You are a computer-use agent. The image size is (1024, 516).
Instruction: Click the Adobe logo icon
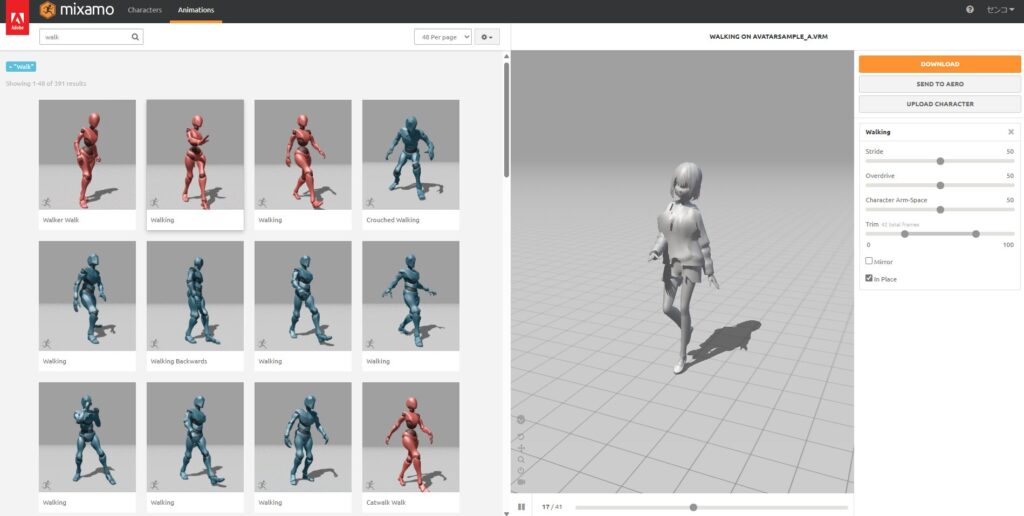tap(16, 18)
